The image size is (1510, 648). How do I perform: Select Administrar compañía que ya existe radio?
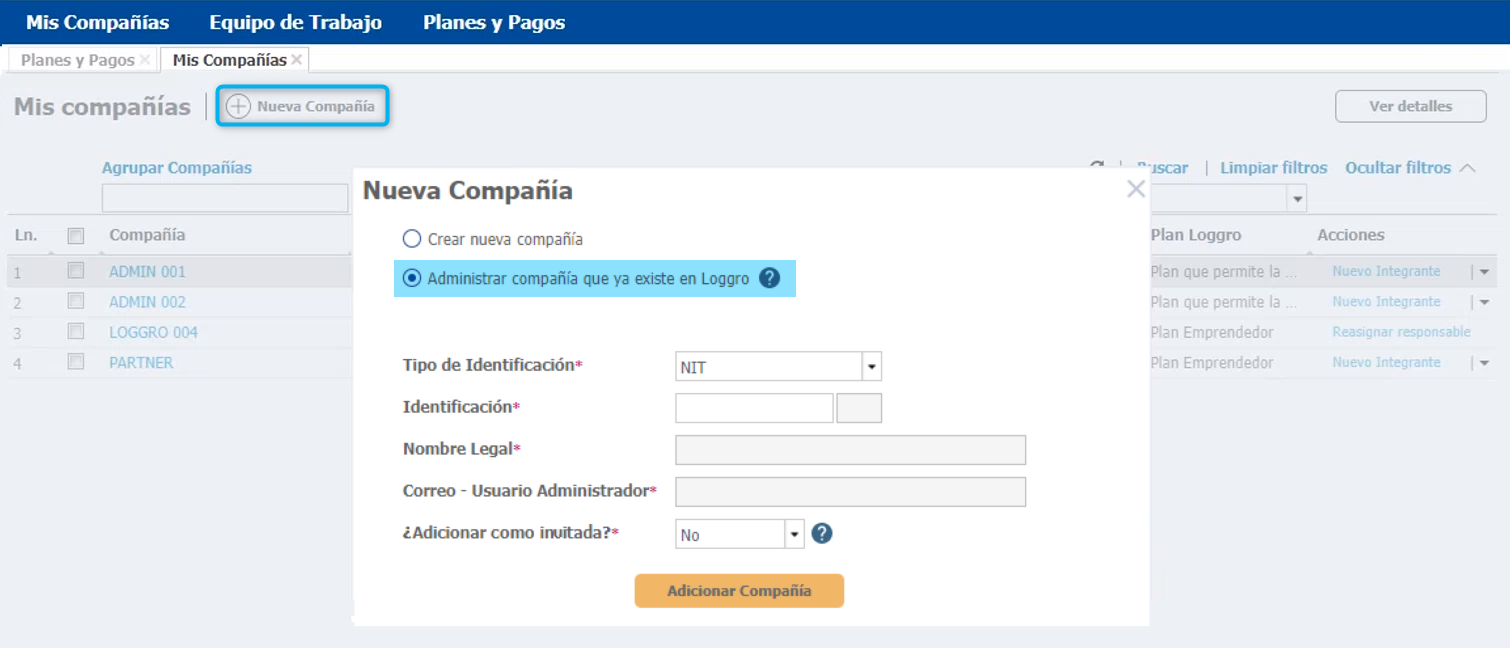[x=412, y=279]
